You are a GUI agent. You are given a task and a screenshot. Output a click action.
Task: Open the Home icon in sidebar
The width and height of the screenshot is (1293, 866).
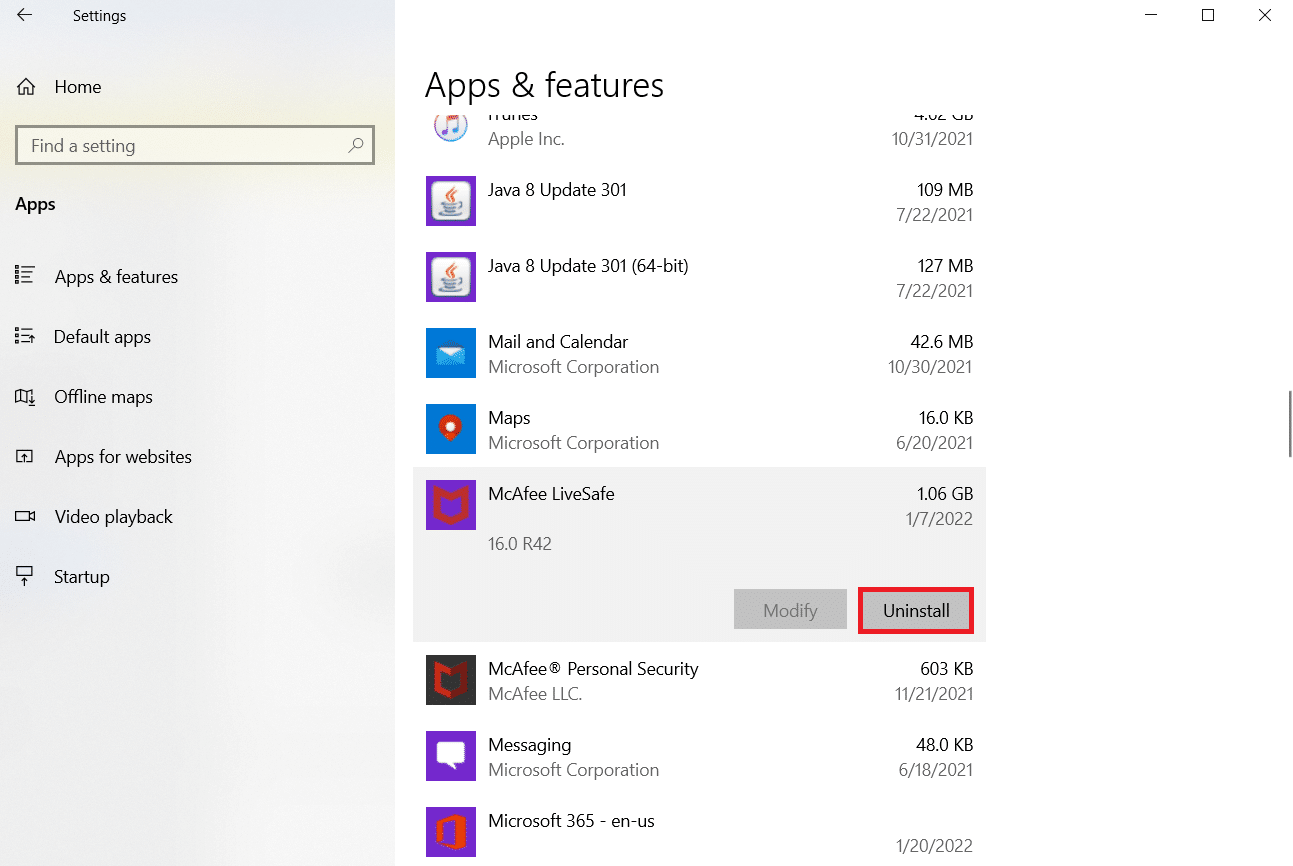26,87
